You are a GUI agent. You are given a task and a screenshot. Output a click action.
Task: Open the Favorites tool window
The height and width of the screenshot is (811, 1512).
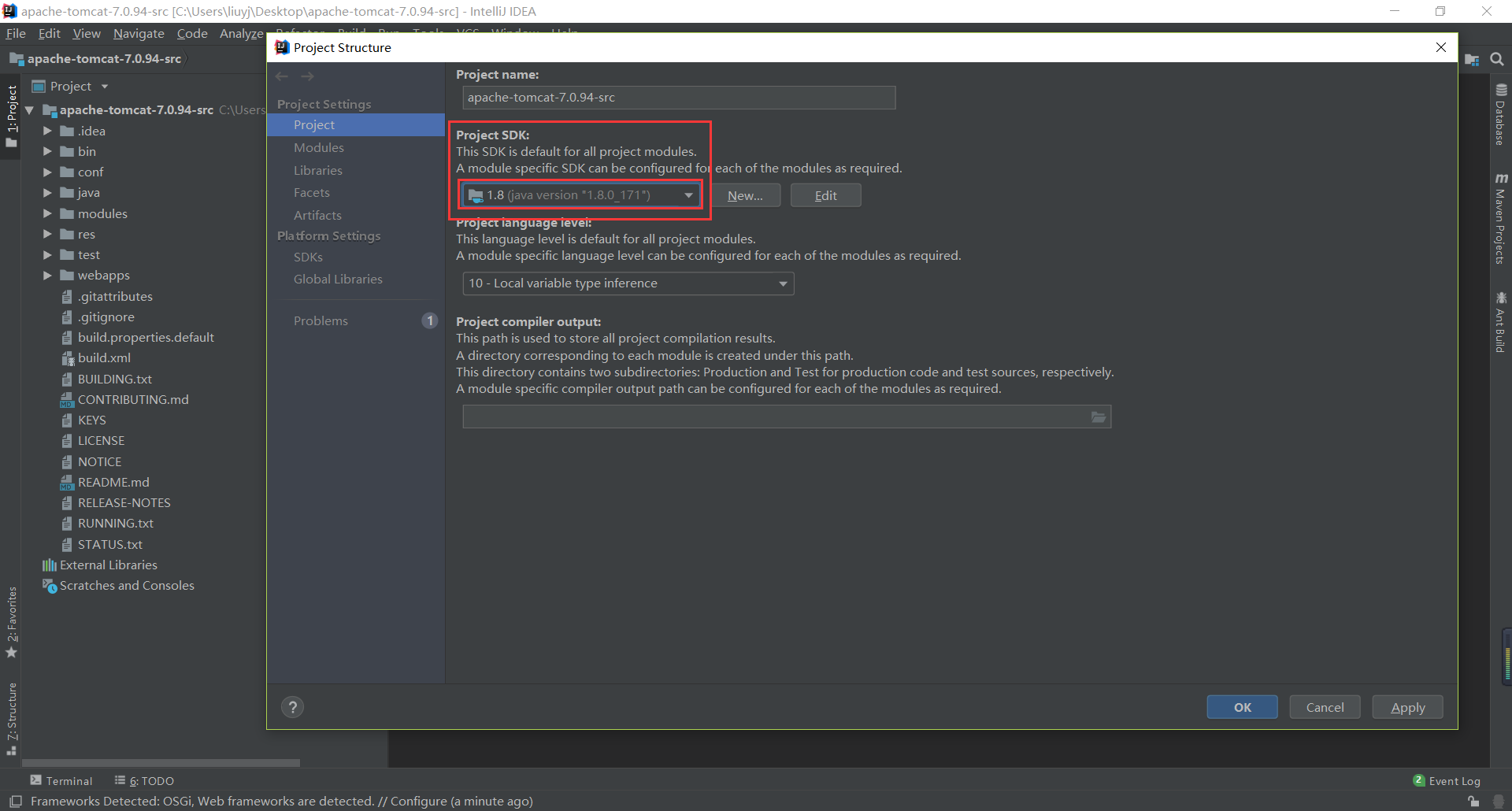(11, 622)
